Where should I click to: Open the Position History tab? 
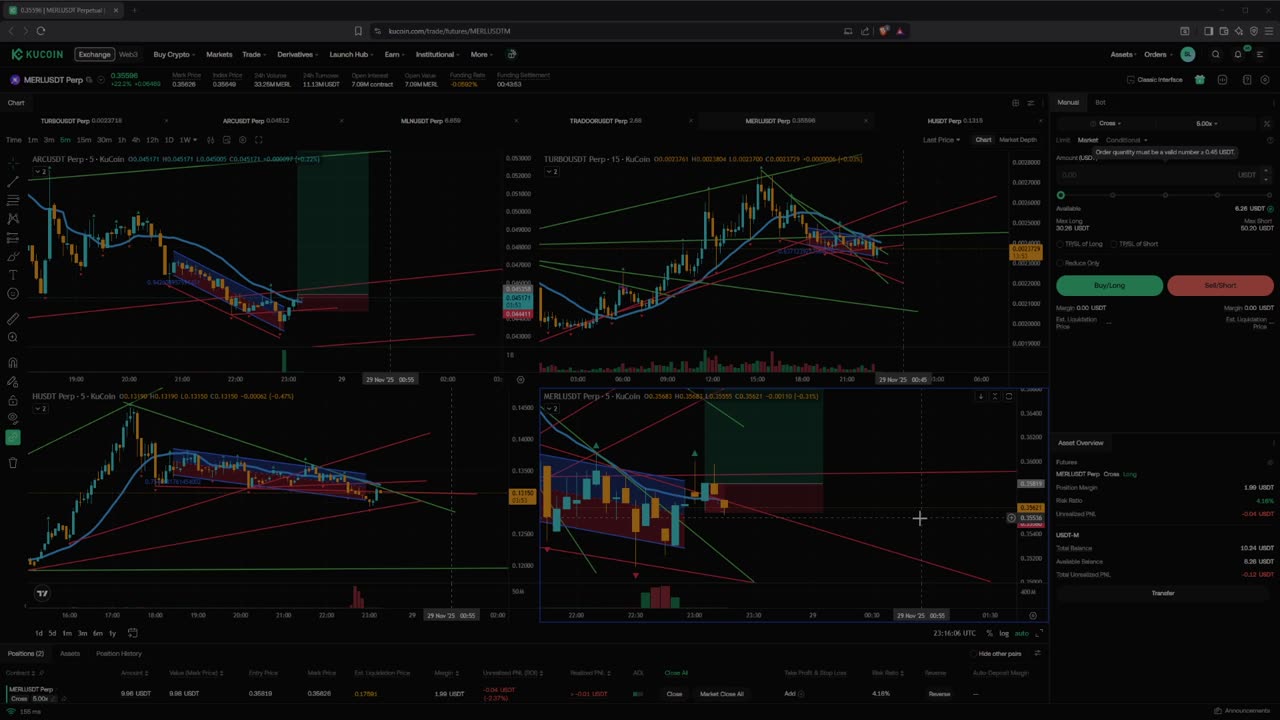click(x=118, y=654)
